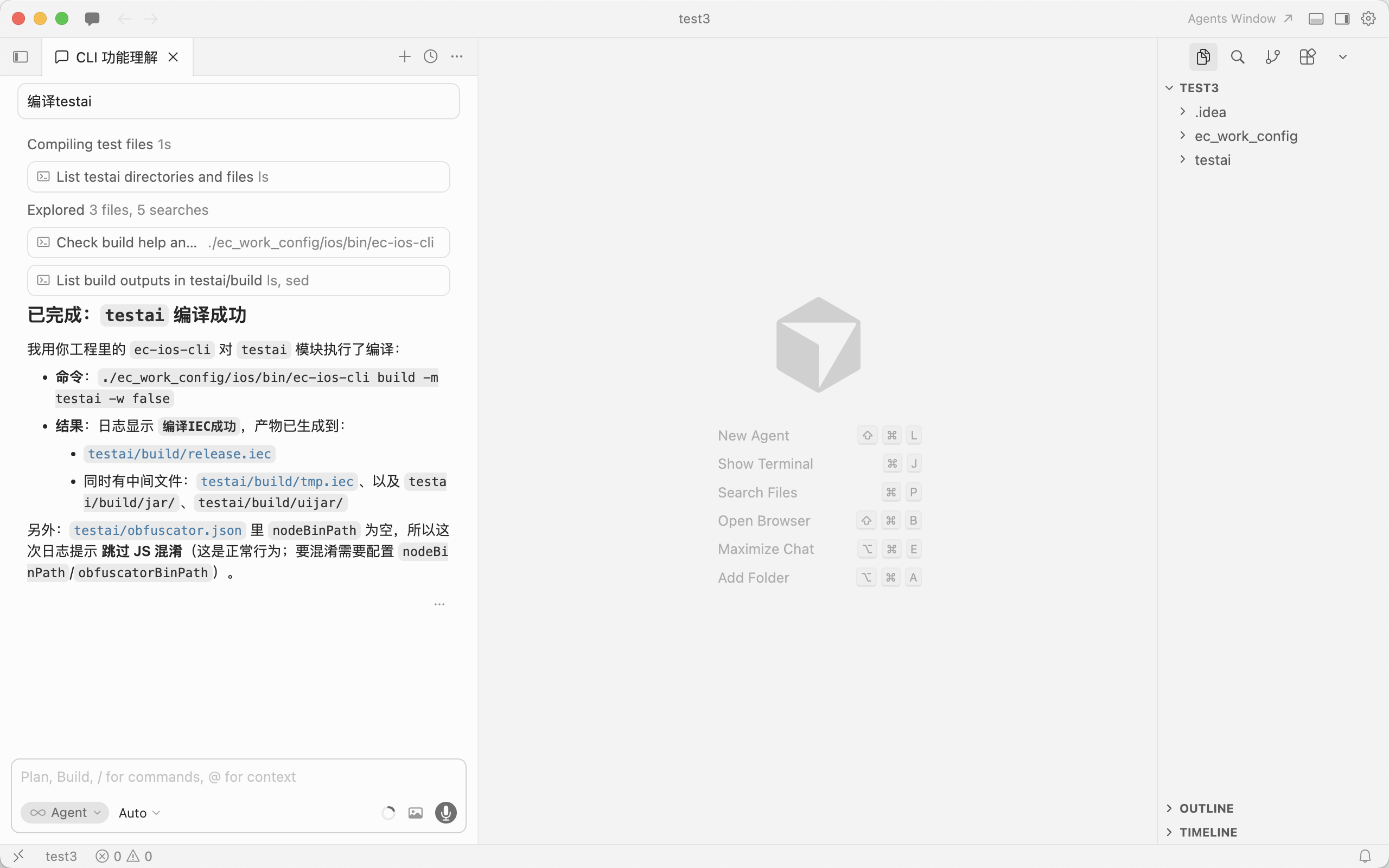Open the Agent mode dropdown
This screenshot has width=1389, height=868.
point(65,812)
